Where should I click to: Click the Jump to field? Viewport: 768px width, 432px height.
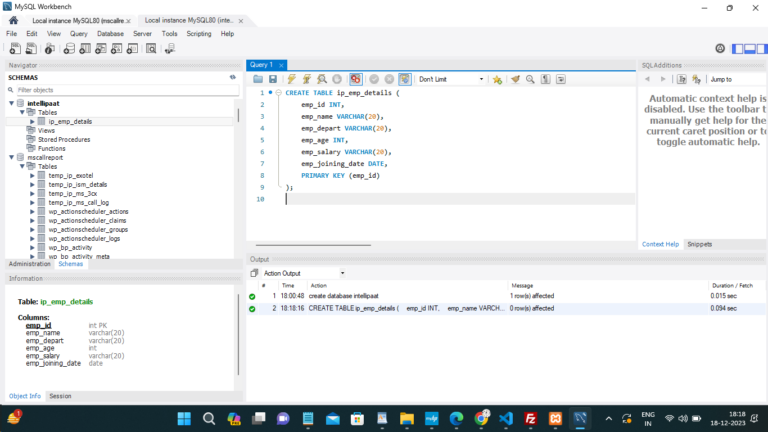click(x=738, y=79)
